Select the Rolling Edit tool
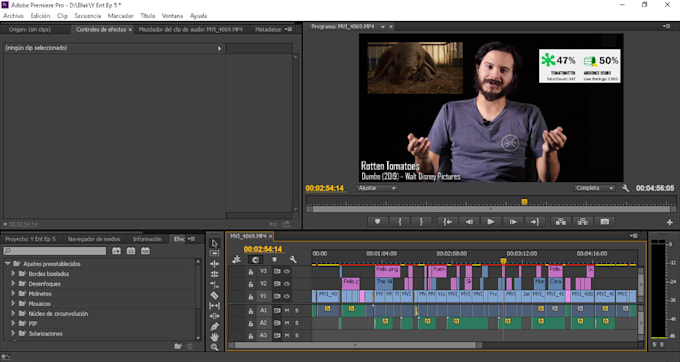Viewport: 680px width, 362px height. pos(214,274)
